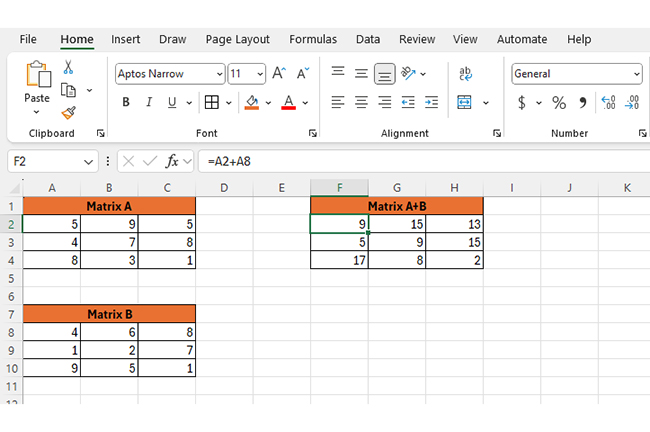This screenshot has width=650, height=432.
Task: Click the Insert Function fx icon
Action: pyautogui.click(x=172, y=161)
